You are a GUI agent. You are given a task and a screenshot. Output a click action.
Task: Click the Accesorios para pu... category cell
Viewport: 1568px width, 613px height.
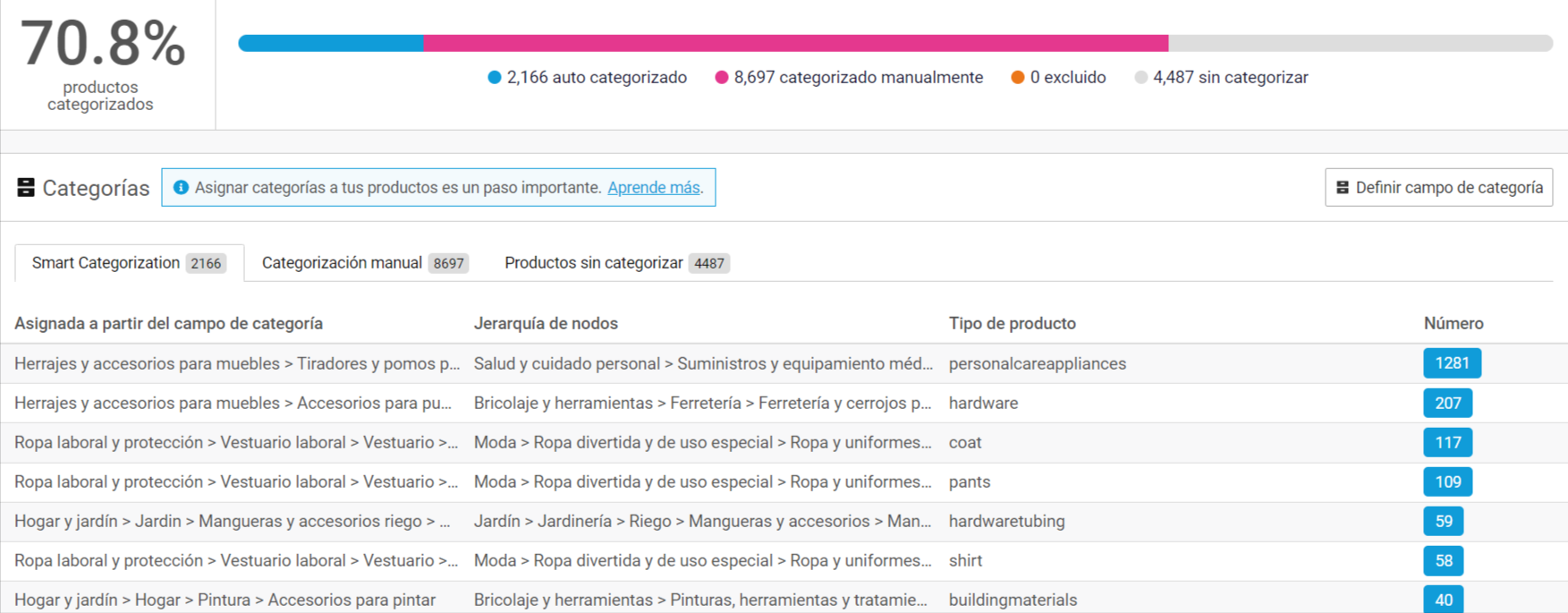(x=233, y=404)
